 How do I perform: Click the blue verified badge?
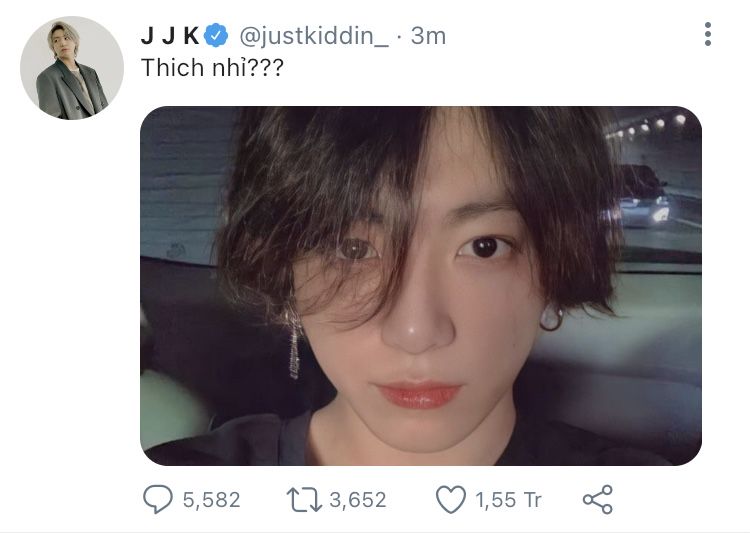pos(216,35)
